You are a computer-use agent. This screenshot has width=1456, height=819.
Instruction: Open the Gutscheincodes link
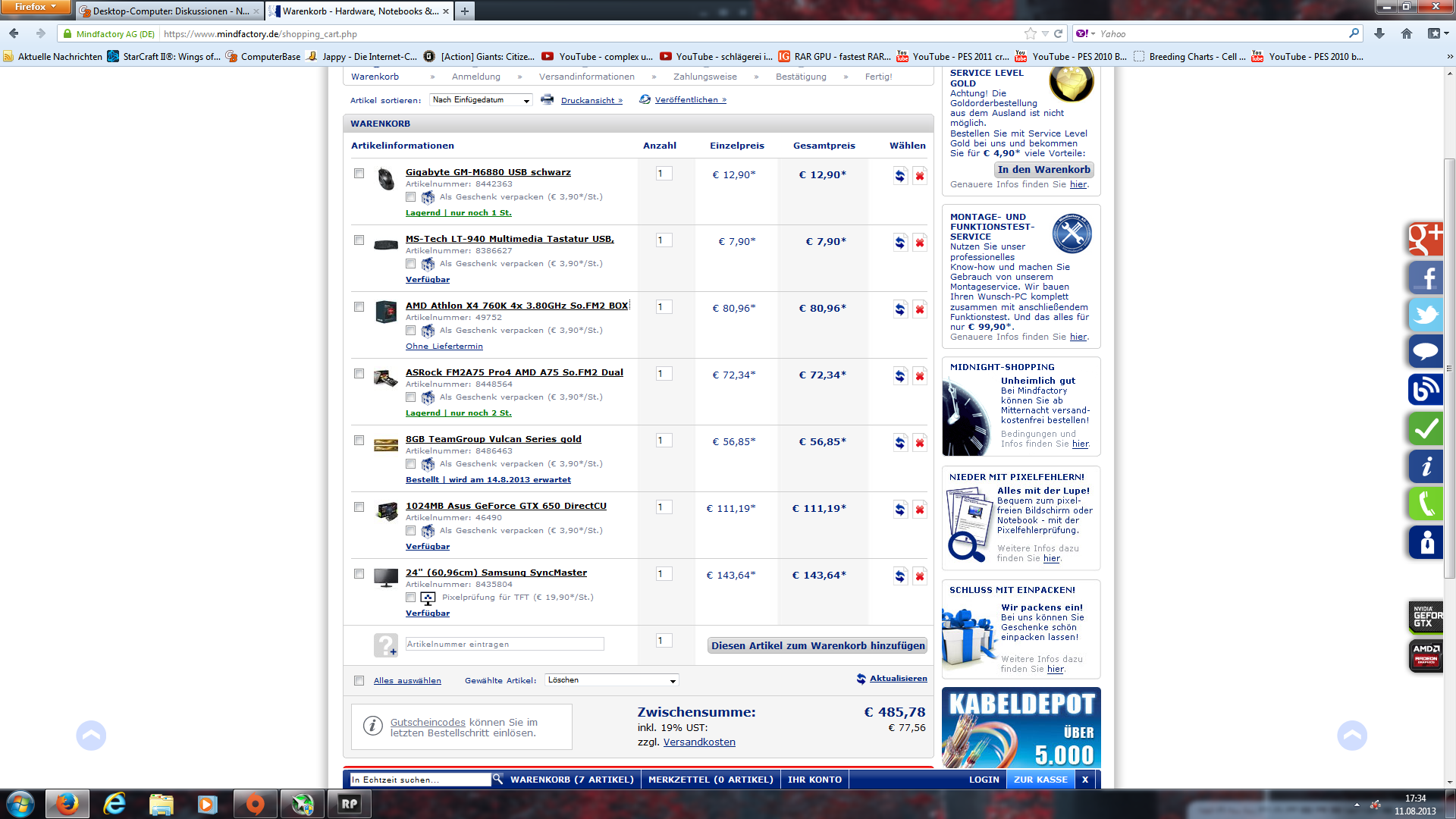(x=428, y=723)
